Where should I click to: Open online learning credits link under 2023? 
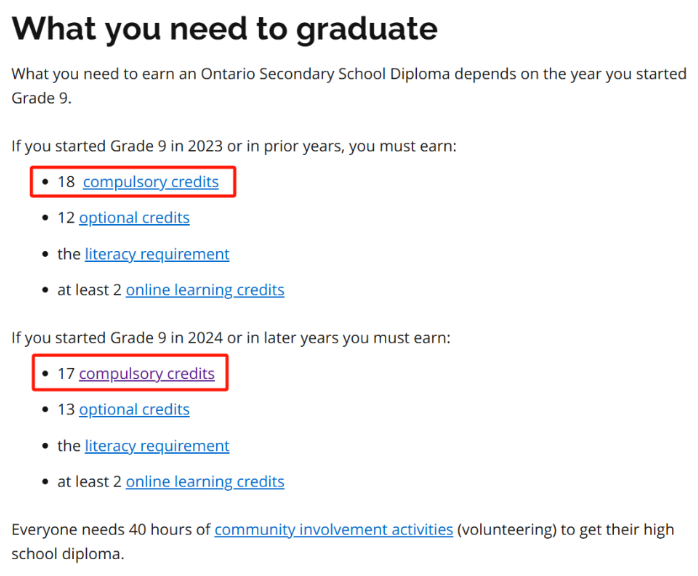tap(205, 290)
